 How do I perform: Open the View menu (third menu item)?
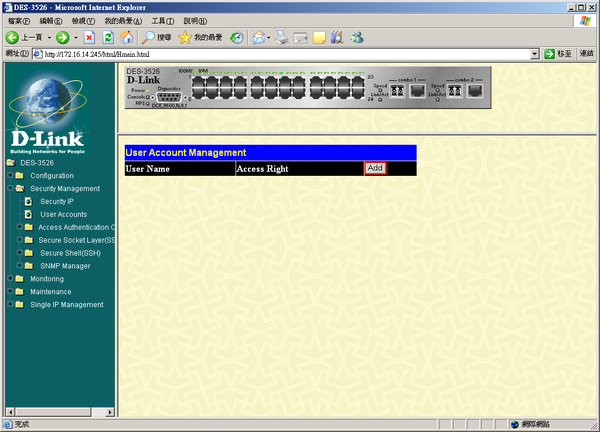tap(83, 21)
